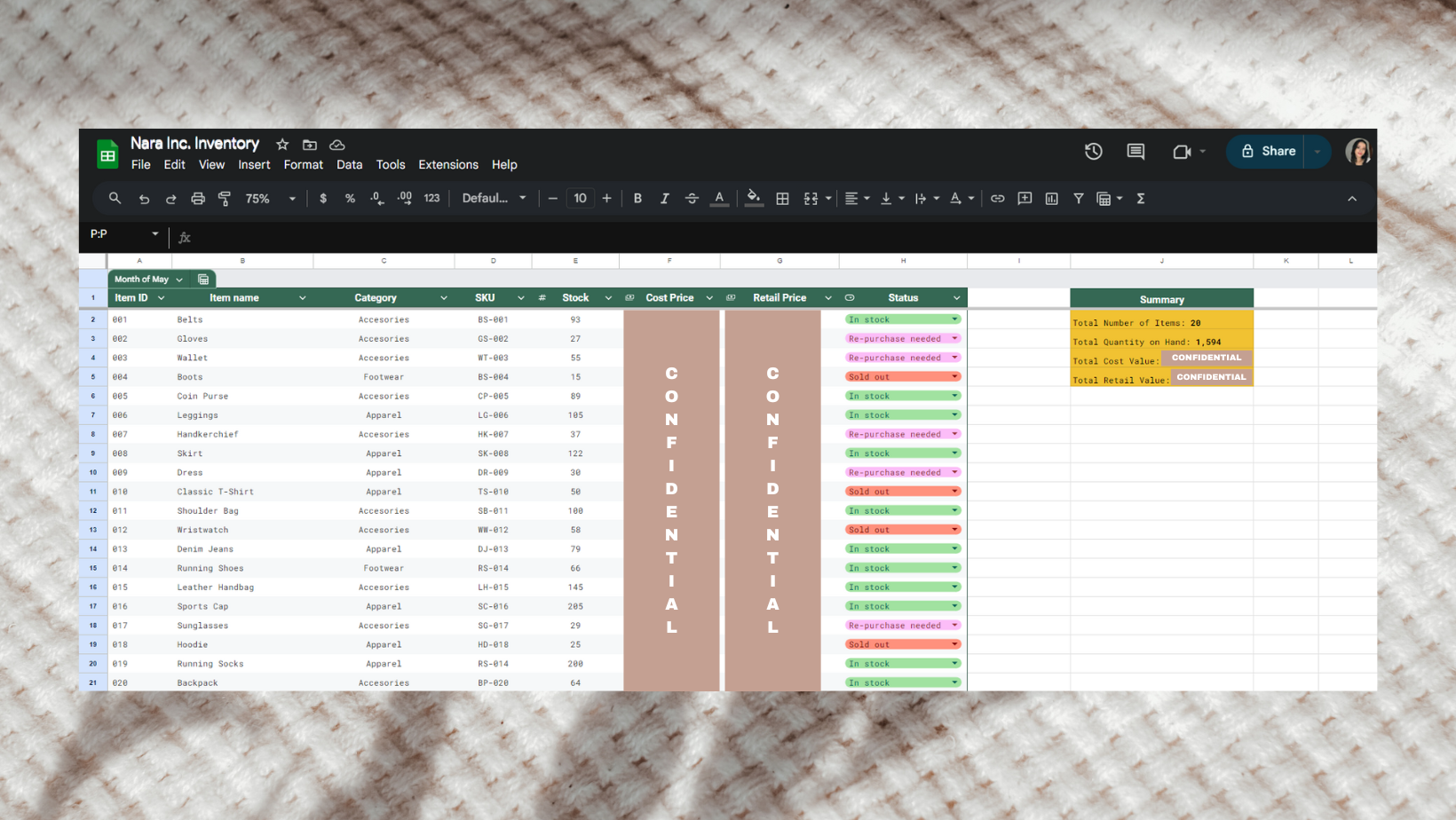Open the Google Sheets home icon
The width and height of the screenshot is (1456, 820).
[x=107, y=155]
